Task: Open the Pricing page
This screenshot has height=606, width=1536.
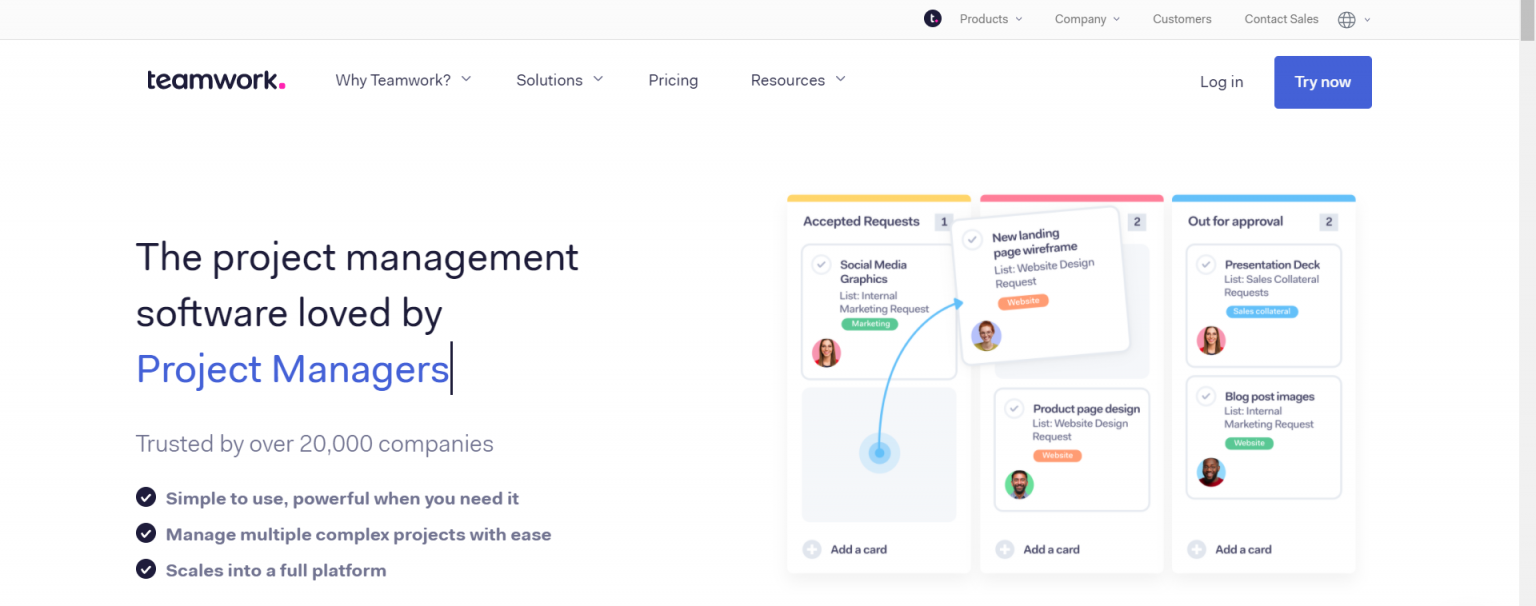Action: click(x=673, y=80)
